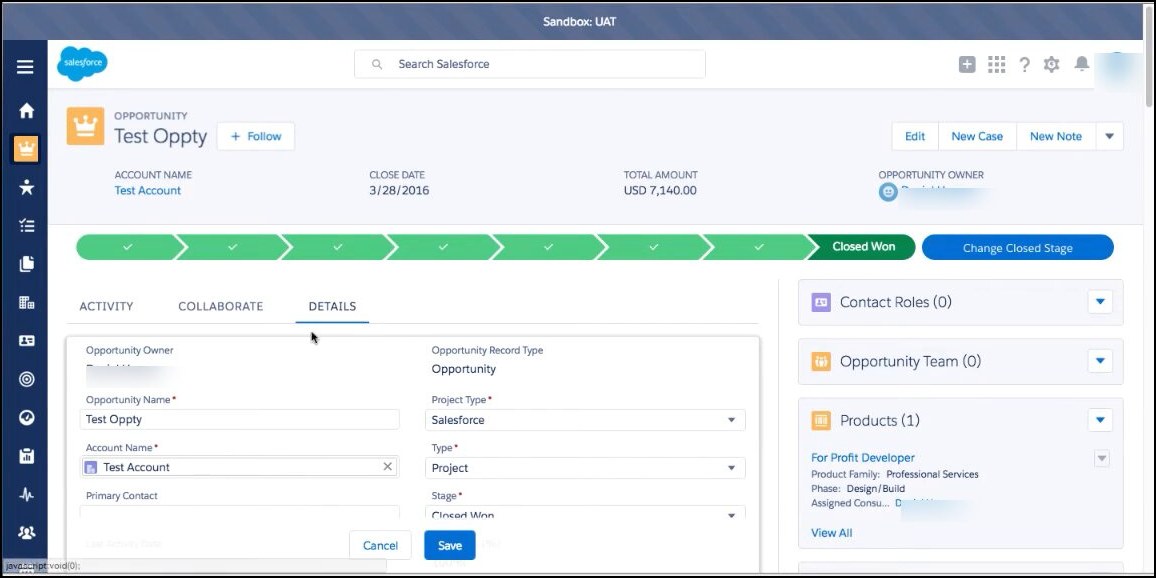The height and width of the screenshot is (578, 1156).
Task: Click the USD 7,140.00 total amount
Action: 660,190
